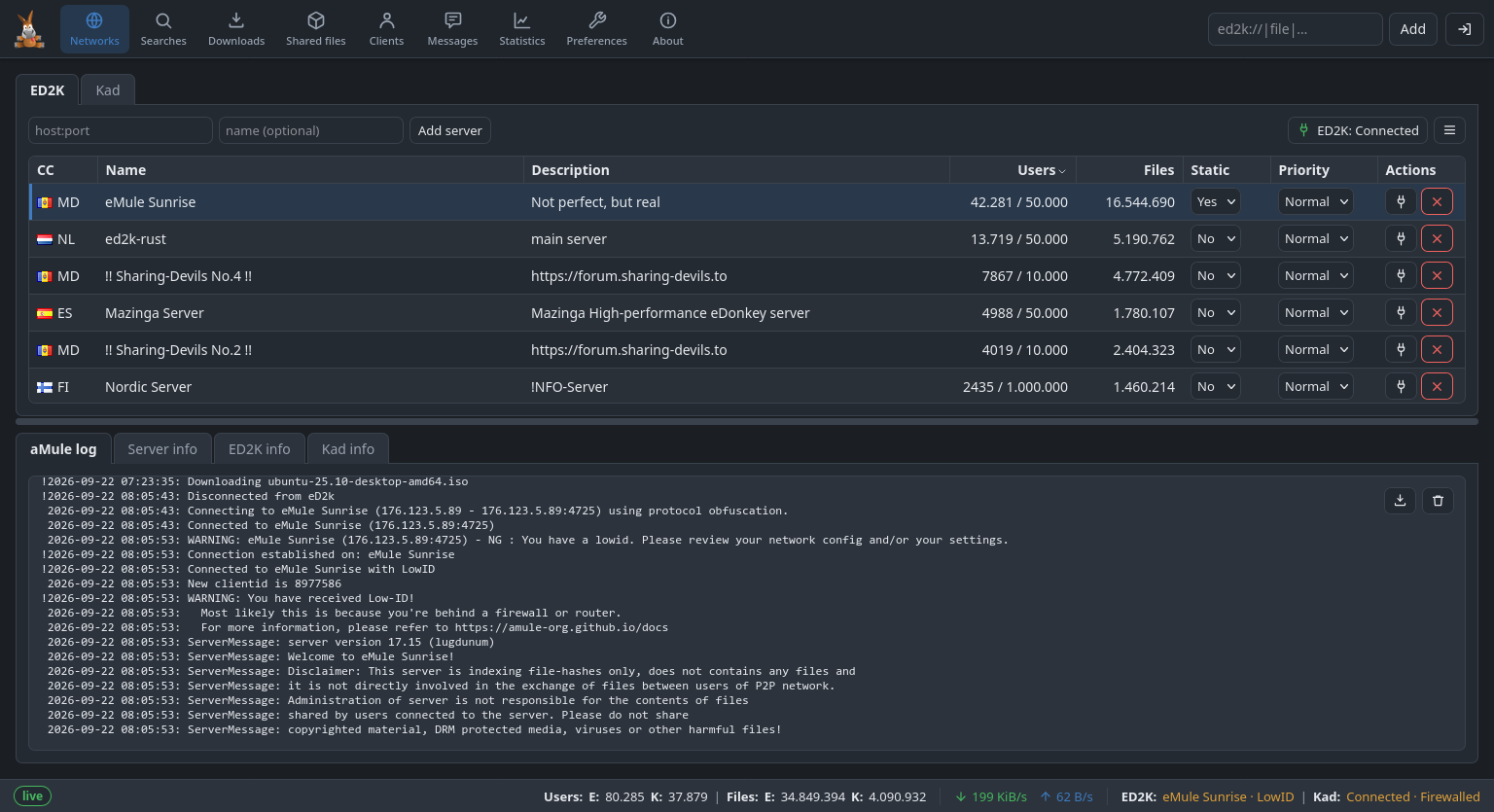The height and width of the screenshot is (812, 1494).
Task: Show the Clients section
Action: [x=386, y=29]
